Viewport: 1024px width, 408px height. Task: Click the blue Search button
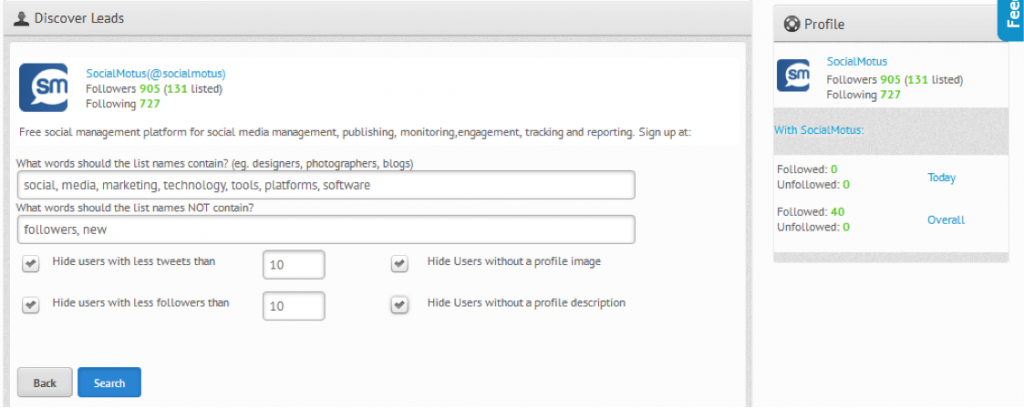(109, 383)
